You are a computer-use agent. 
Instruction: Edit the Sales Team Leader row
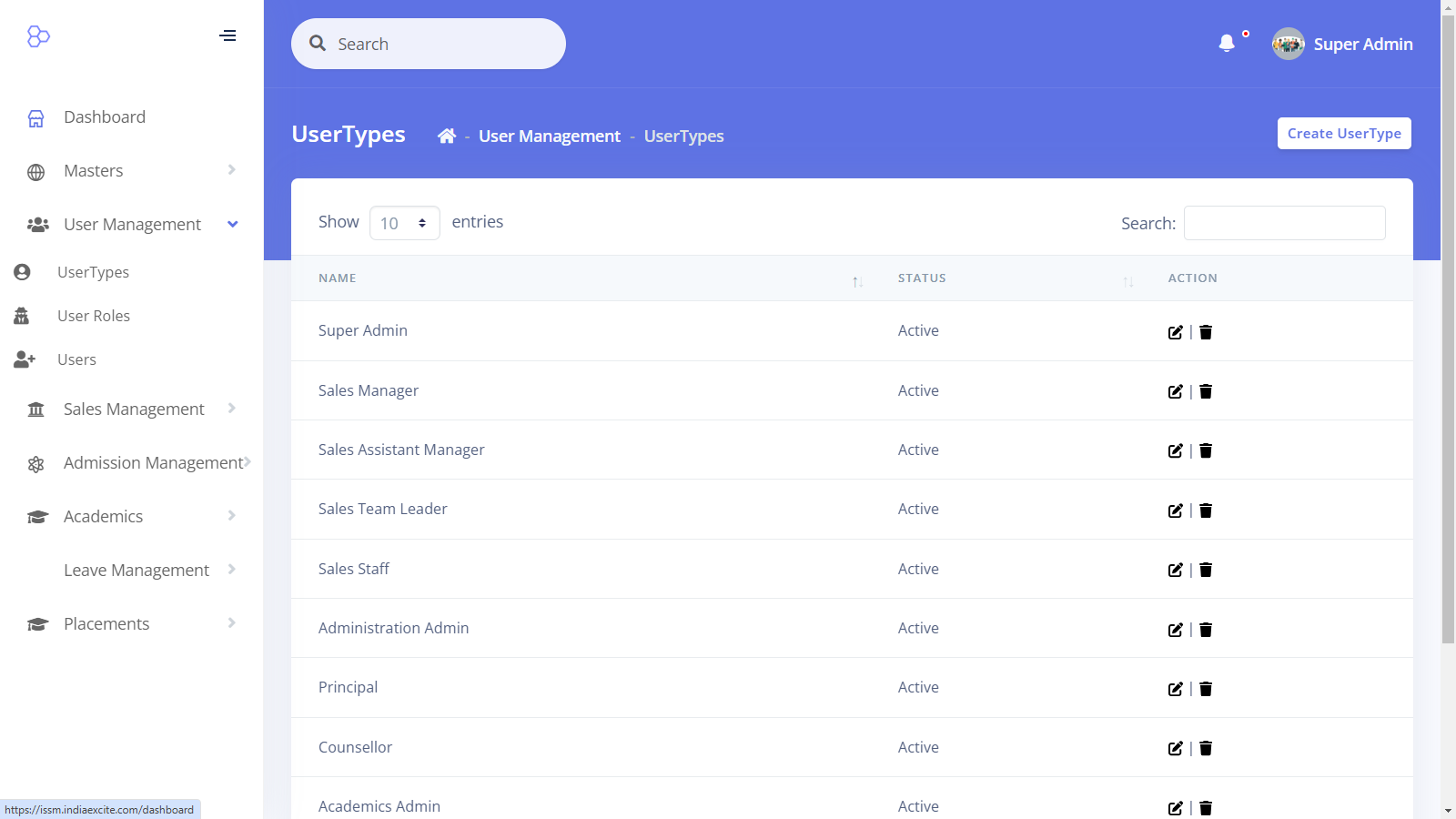click(1175, 511)
